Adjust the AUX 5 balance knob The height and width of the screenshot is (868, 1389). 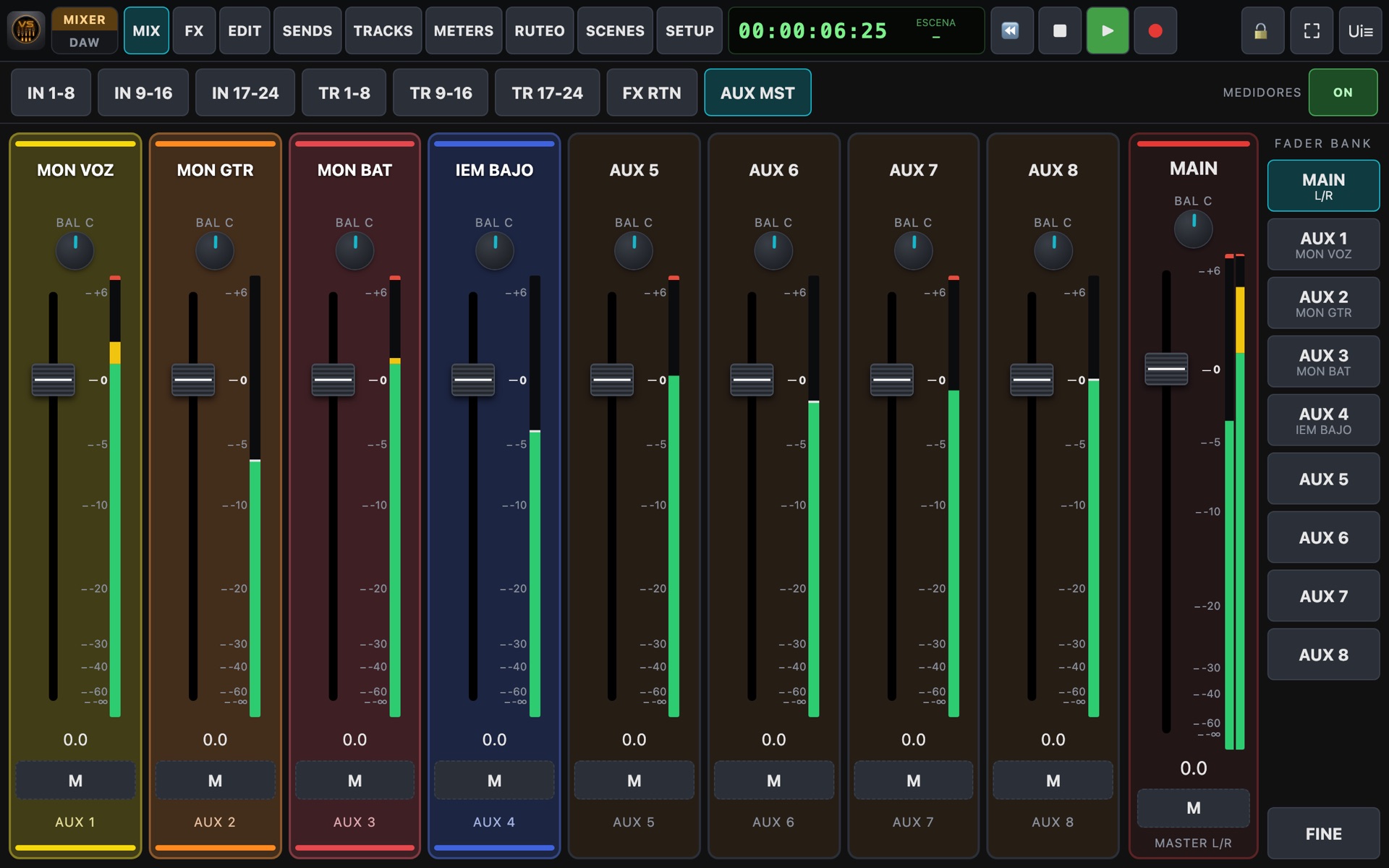click(x=634, y=251)
